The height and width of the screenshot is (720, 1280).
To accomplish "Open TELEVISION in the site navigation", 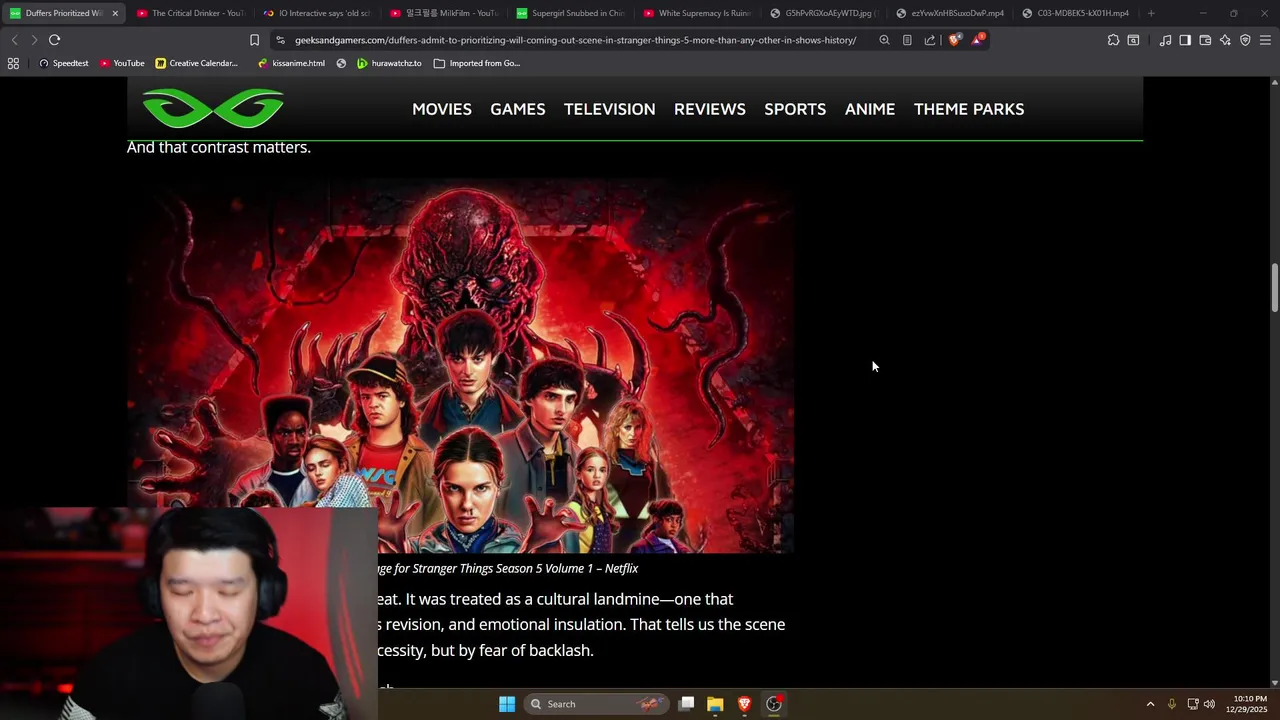I will click(x=610, y=109).
